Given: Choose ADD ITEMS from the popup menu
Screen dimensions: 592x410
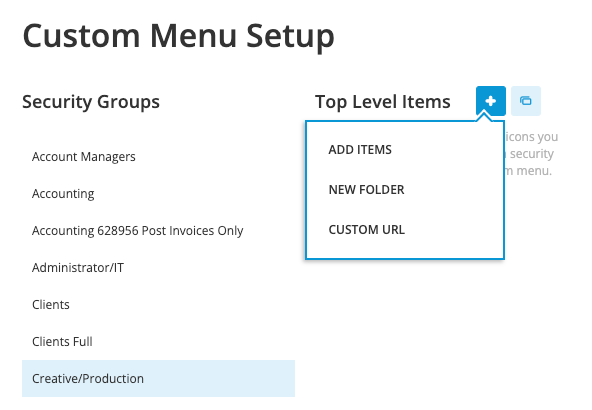Looking at the screenshot, I should pyautogui.click(x=360, y=150).
